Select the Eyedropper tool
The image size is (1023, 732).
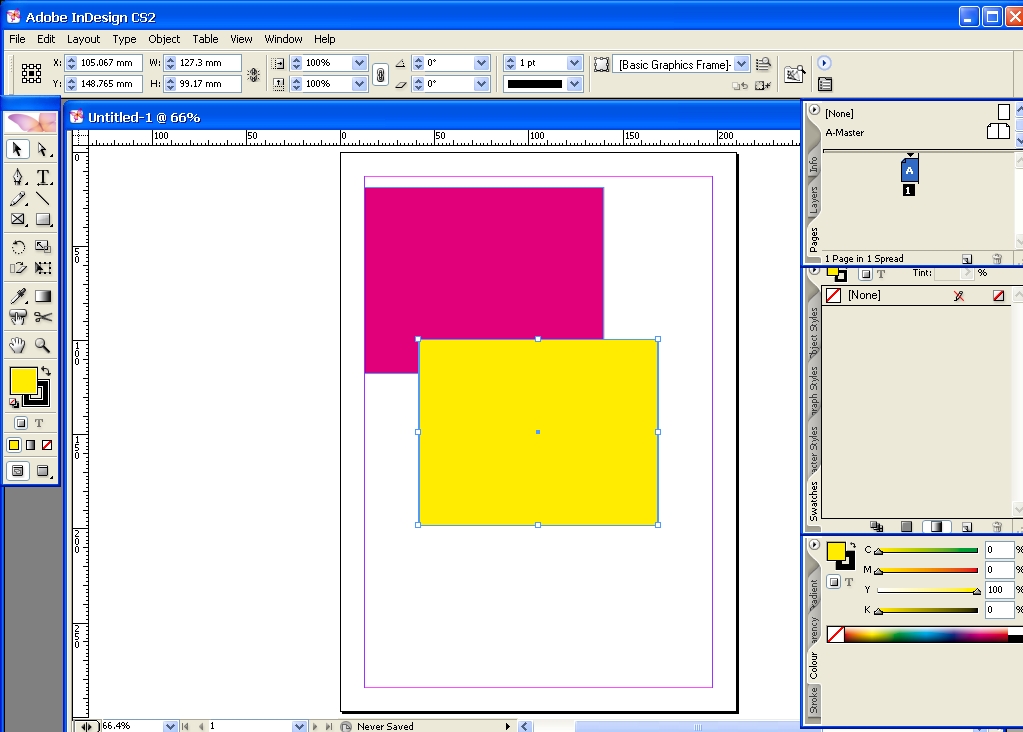(x=18, y=296)
